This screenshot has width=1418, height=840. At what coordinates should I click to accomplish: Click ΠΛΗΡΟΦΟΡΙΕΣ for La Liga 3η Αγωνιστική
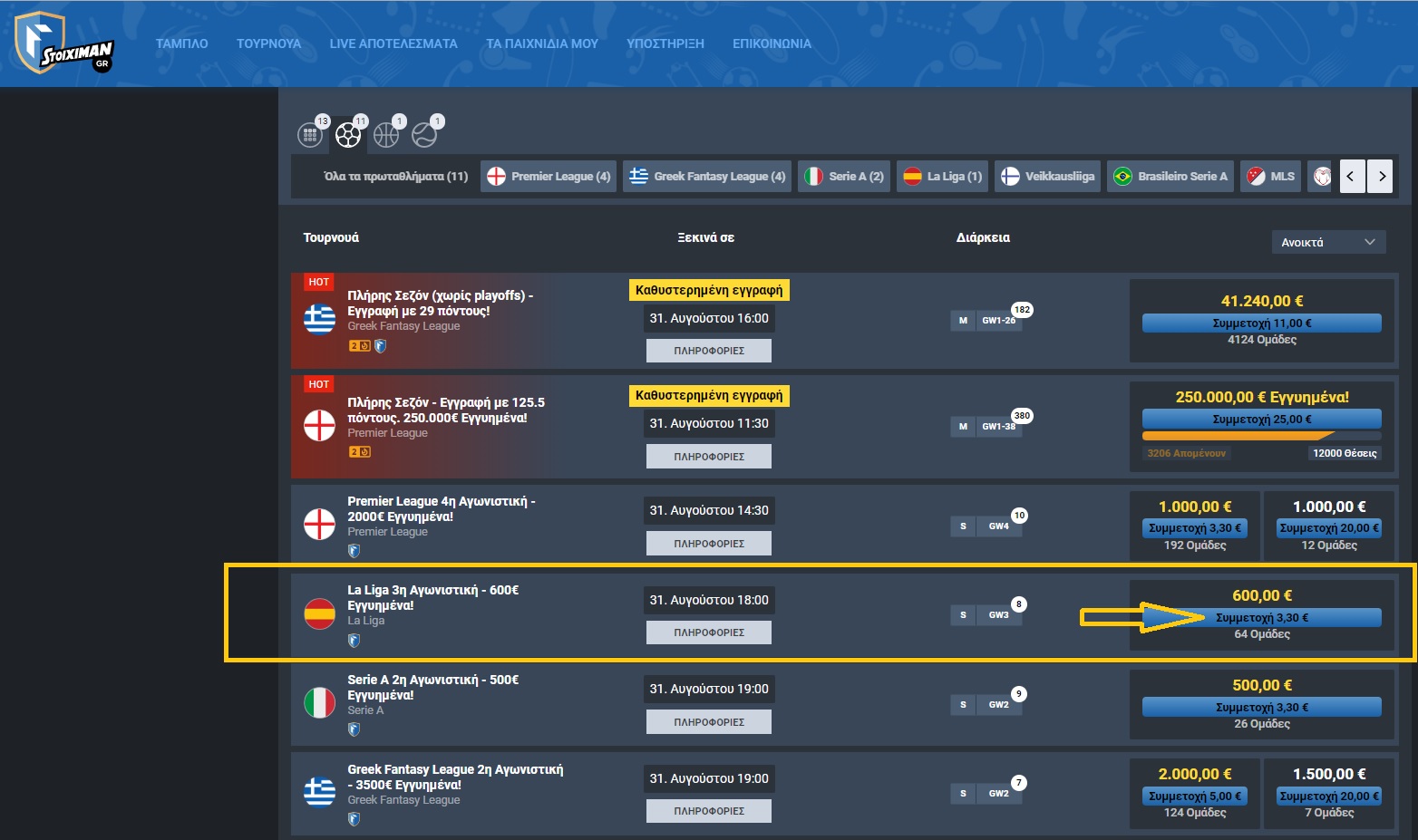point(709,632)
